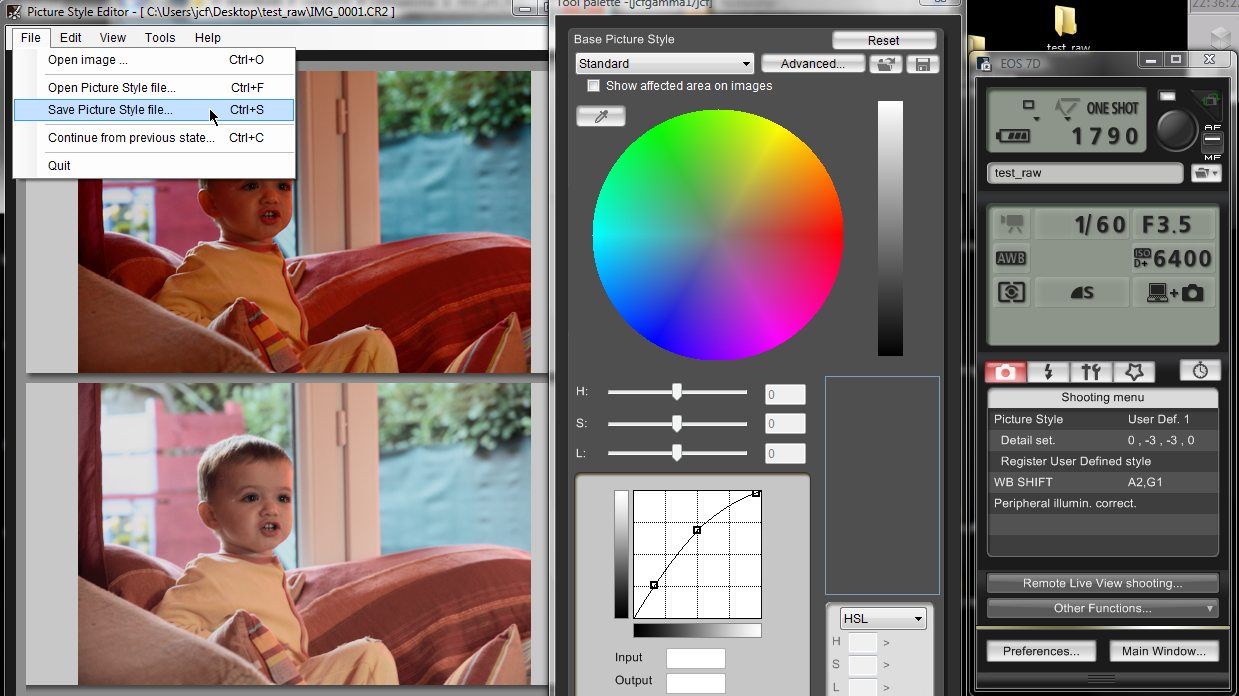Open the Base Picture Style Standard dropdown
This screenshot has width=1239, height=696.
click(664, 64)
